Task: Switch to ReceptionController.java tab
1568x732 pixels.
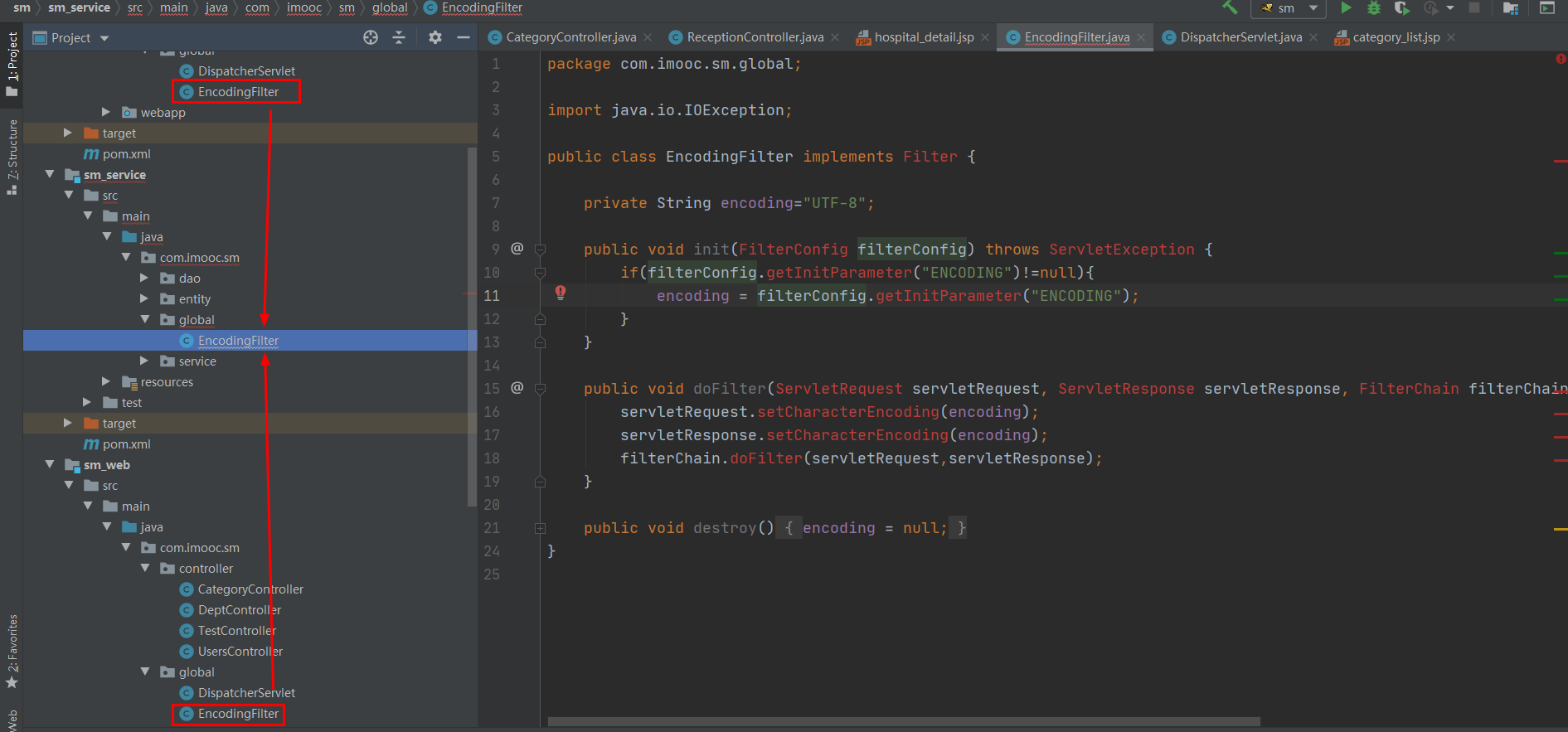Action: coord(755,37)
